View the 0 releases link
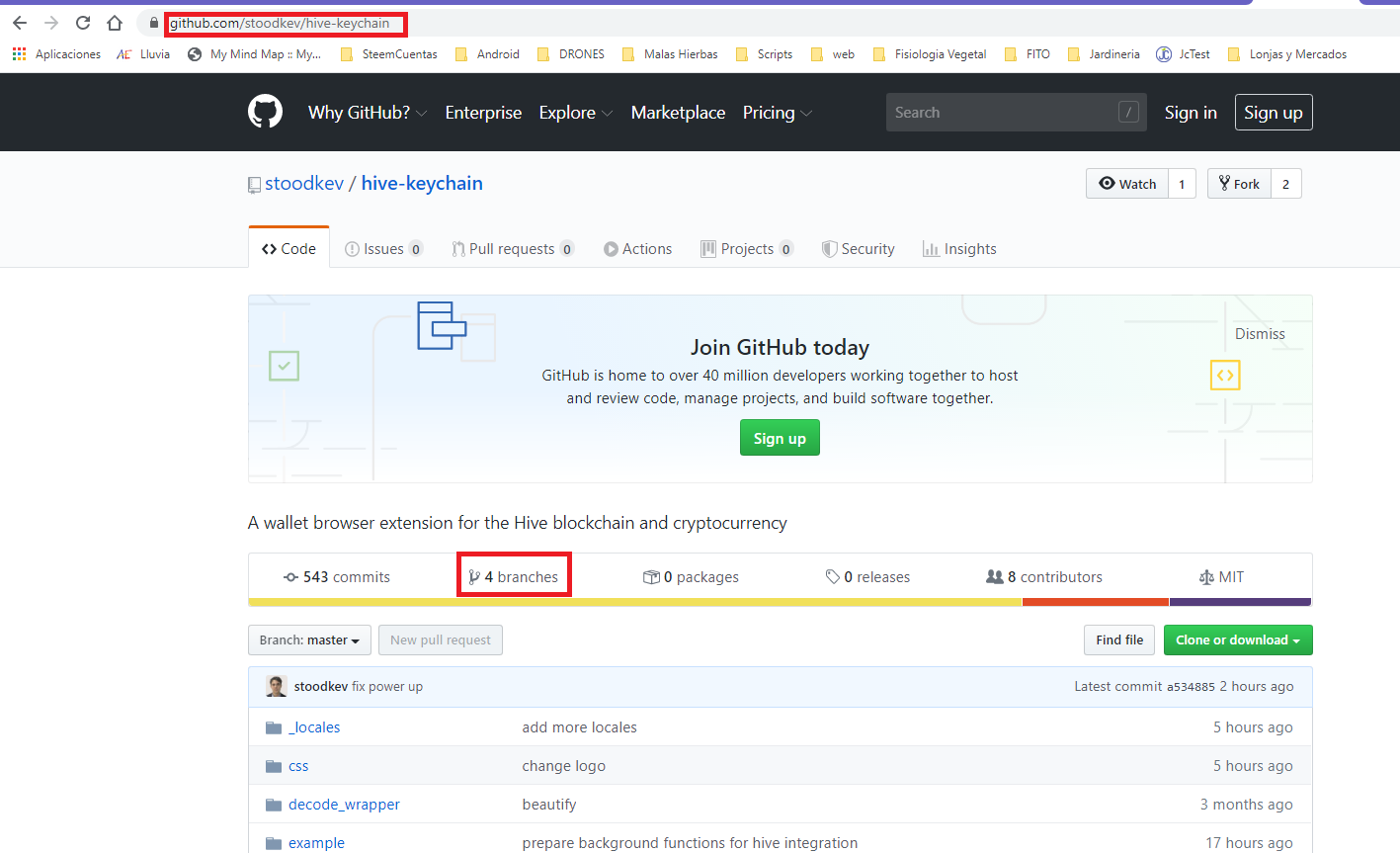1400x853 pixels. click(868, 577)
